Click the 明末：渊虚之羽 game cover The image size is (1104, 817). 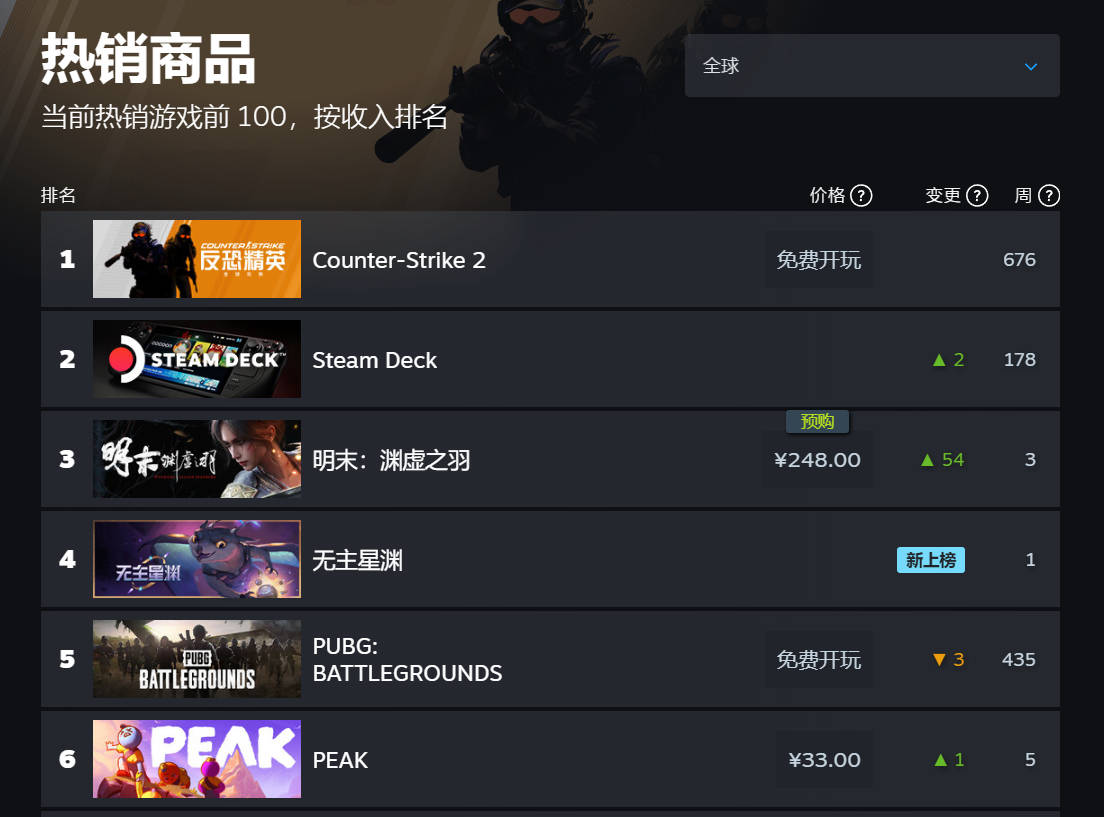click(x=197, y=459)
